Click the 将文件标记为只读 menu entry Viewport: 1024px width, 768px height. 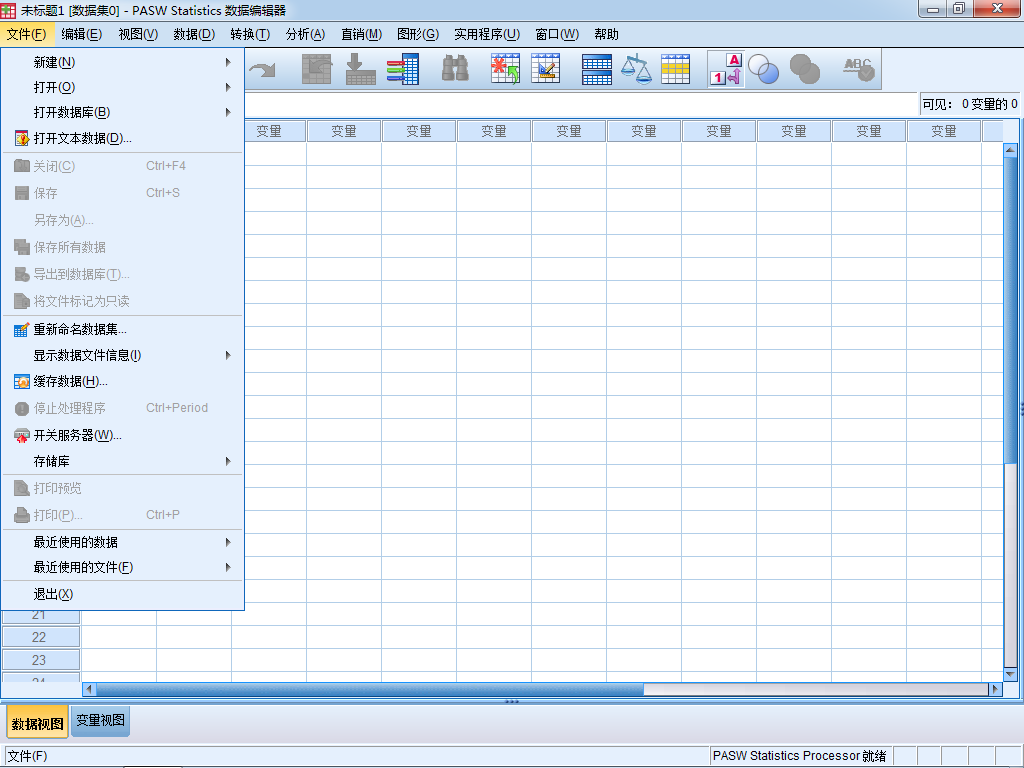(123, 301)
